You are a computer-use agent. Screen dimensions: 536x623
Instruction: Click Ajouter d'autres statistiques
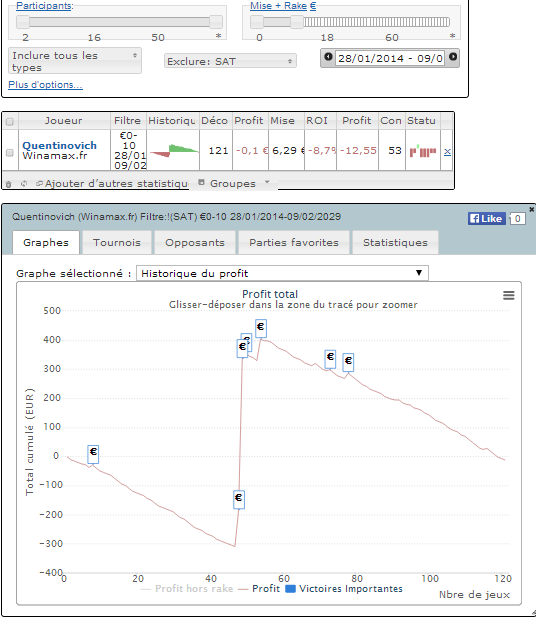click(116, 184)
